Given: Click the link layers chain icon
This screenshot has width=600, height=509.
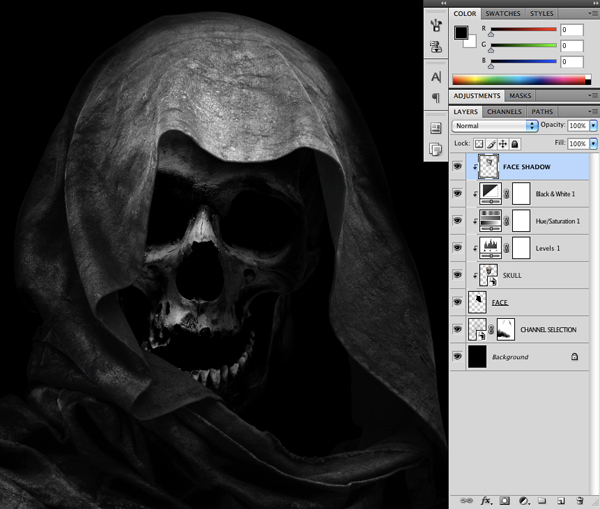Looking at the screenshot, I should click(x=466, y=499).
